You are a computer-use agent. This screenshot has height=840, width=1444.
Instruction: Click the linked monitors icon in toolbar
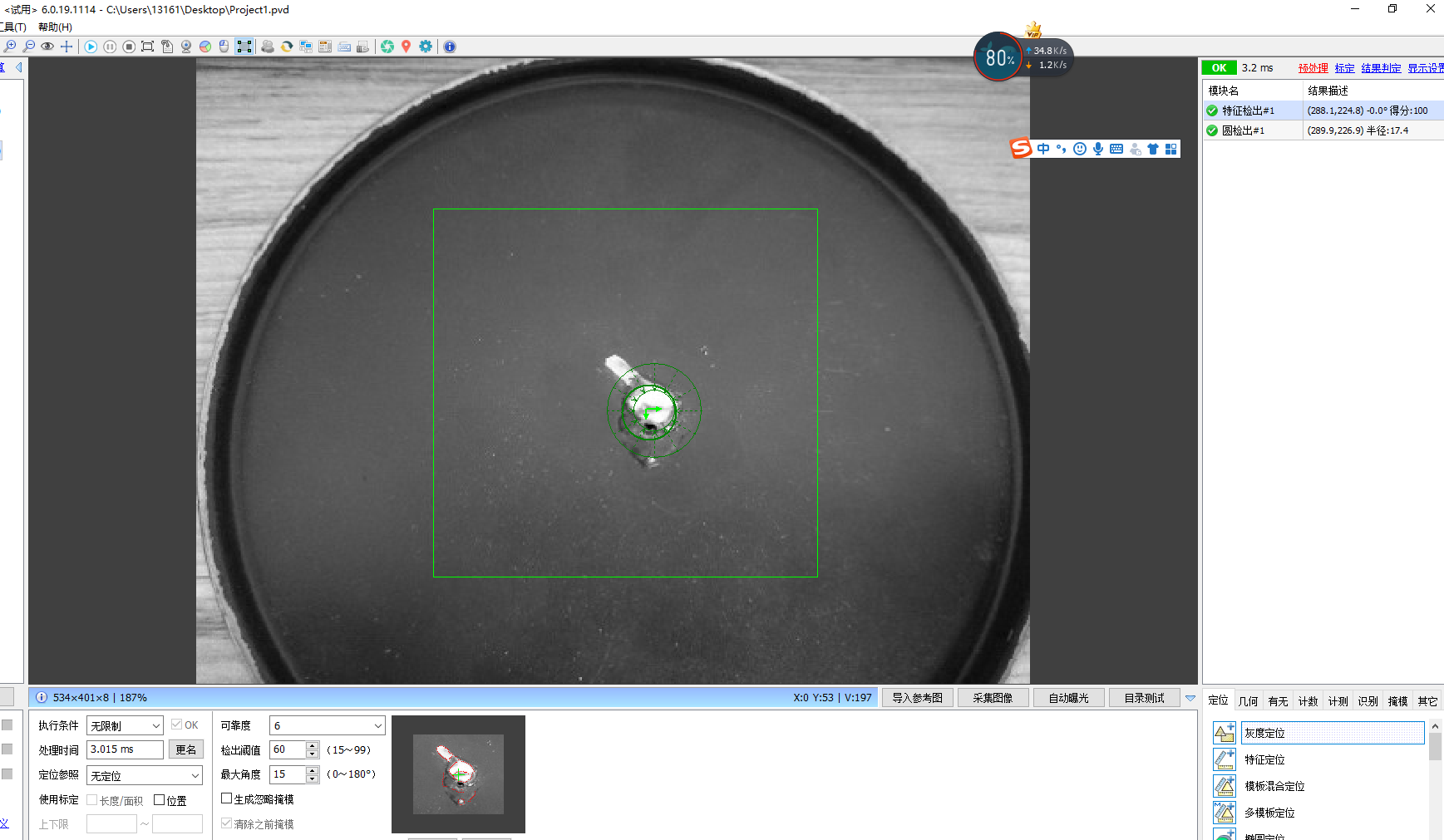306,47
